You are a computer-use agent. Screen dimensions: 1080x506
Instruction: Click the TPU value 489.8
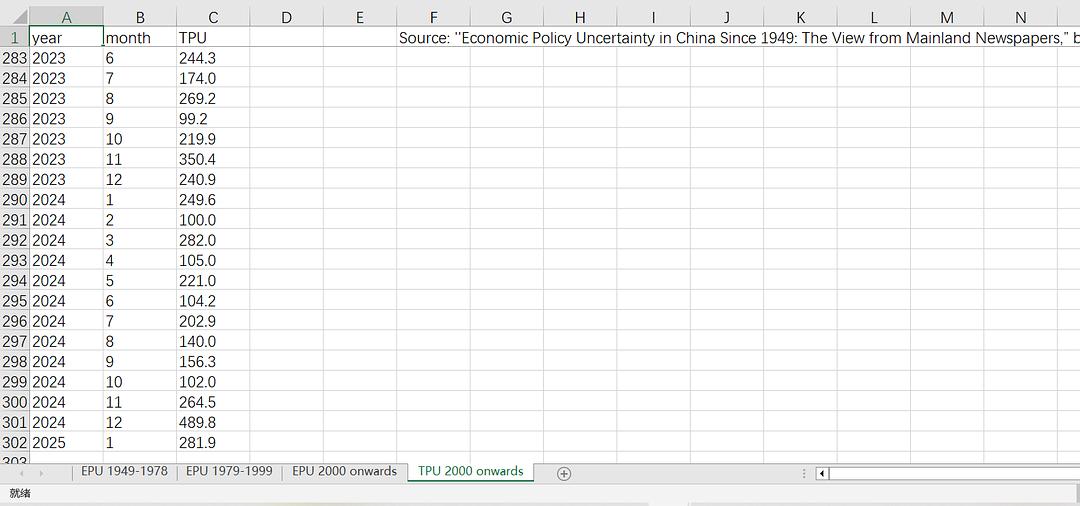pos(213,422)
